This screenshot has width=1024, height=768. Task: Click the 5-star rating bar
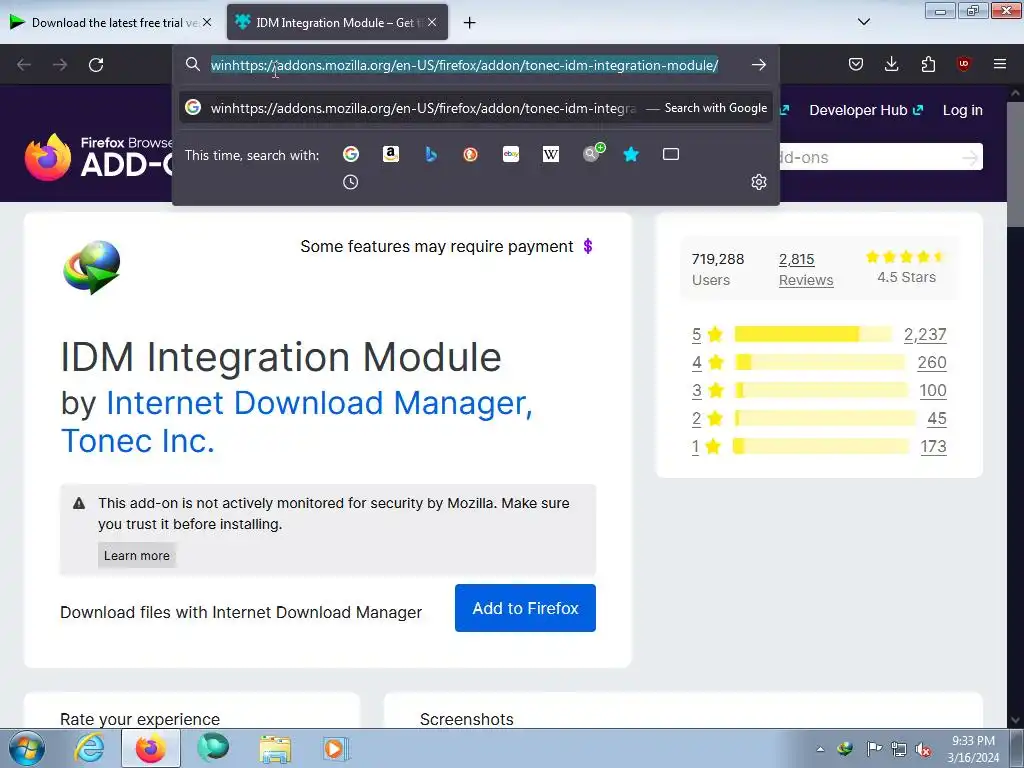[813, 334]
